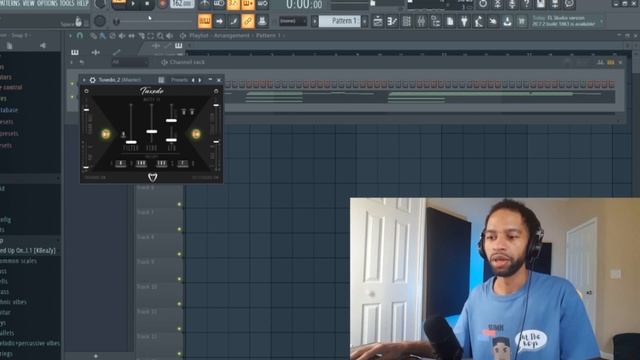640x360 pixels.
Task: Click the FILTER slider handle in Tuxedo
Action: click(x=131, y=142)
